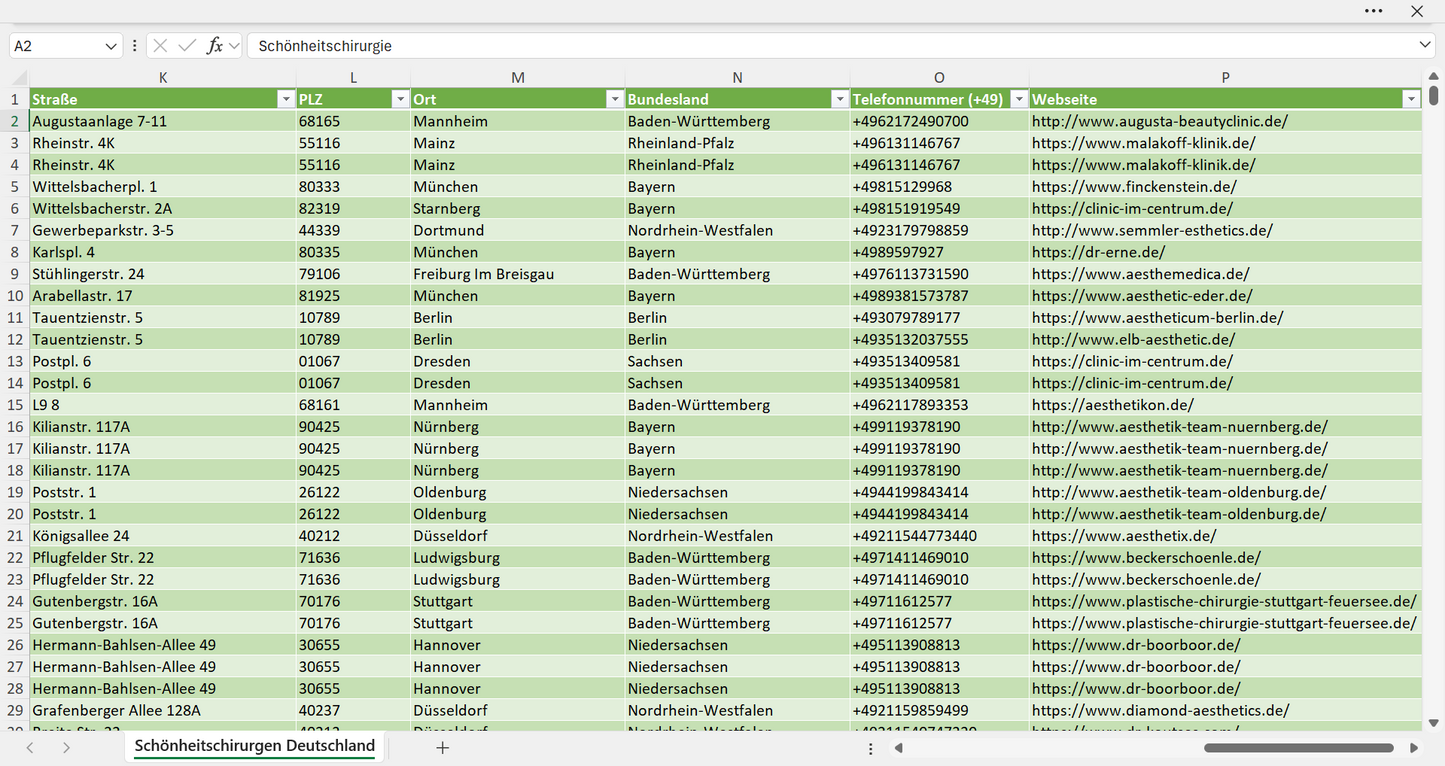Open link https://aesthetikon.de/
1445x766 pixels.
coord(1113,405)
